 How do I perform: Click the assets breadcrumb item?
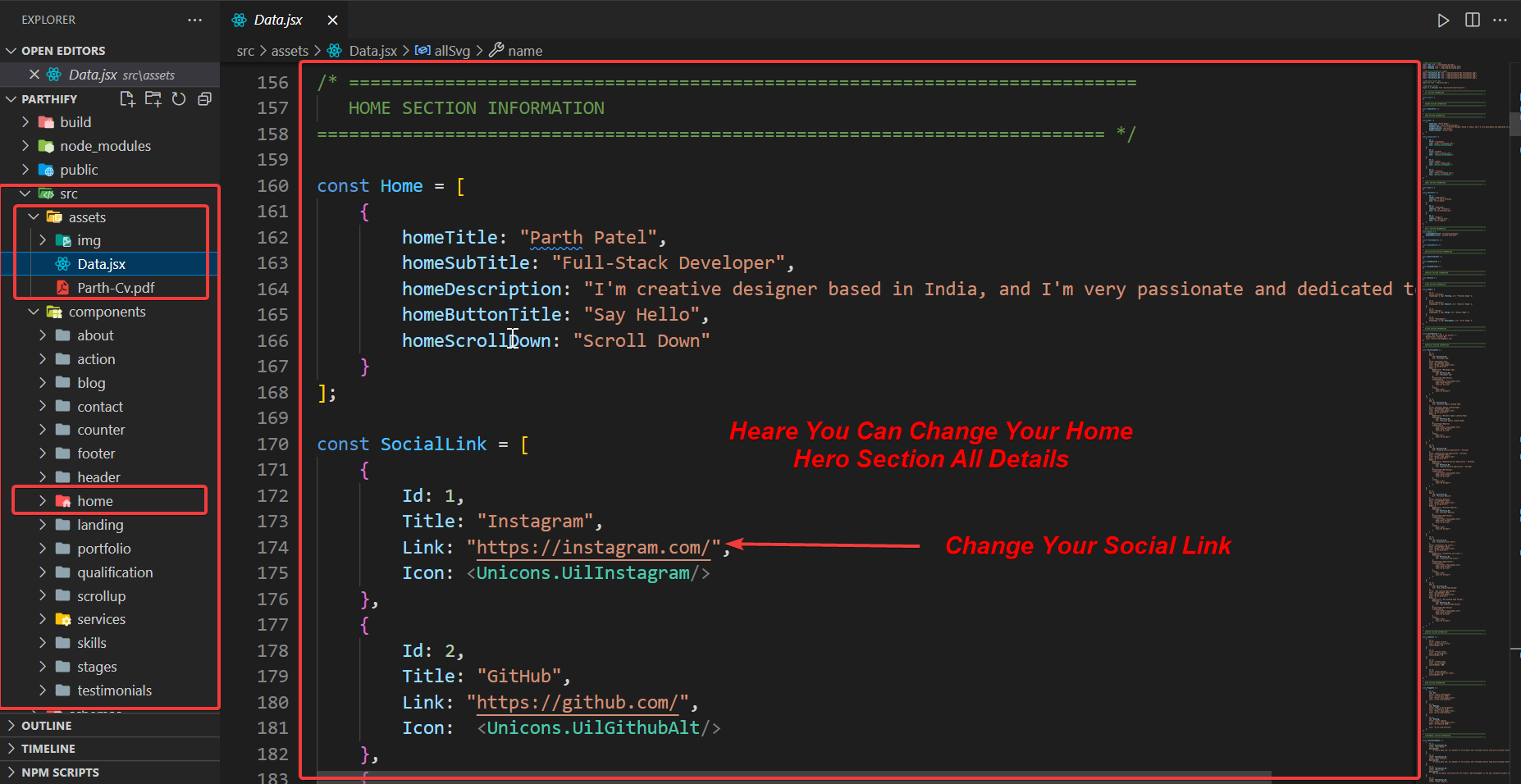(289, 50)
